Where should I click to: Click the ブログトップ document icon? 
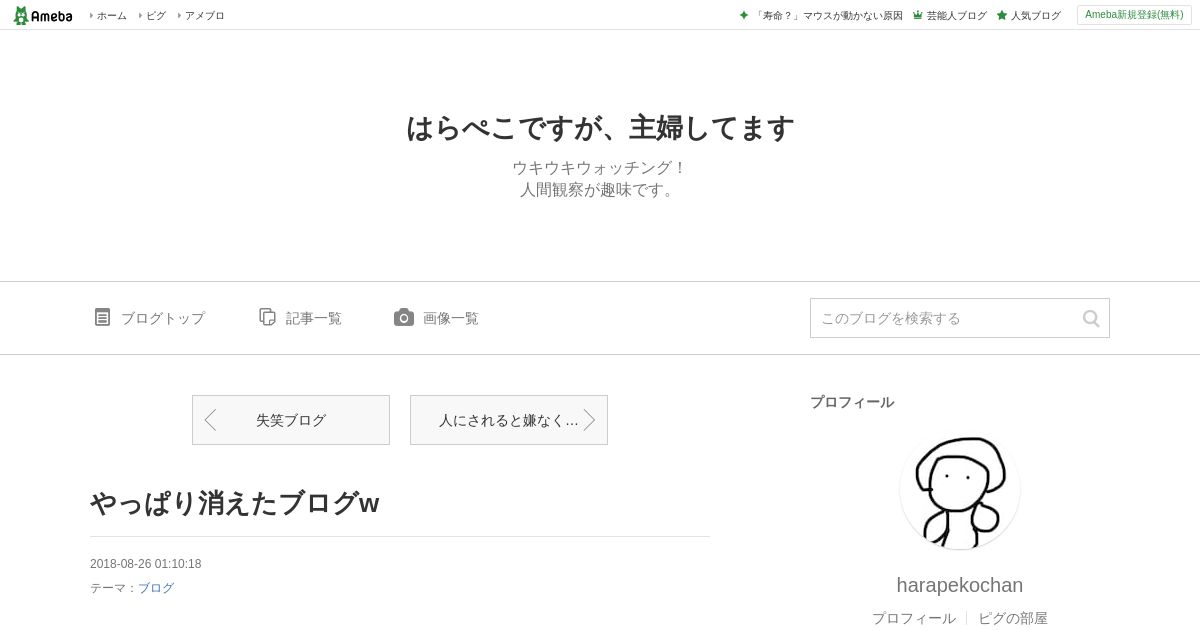coord(102,317)
